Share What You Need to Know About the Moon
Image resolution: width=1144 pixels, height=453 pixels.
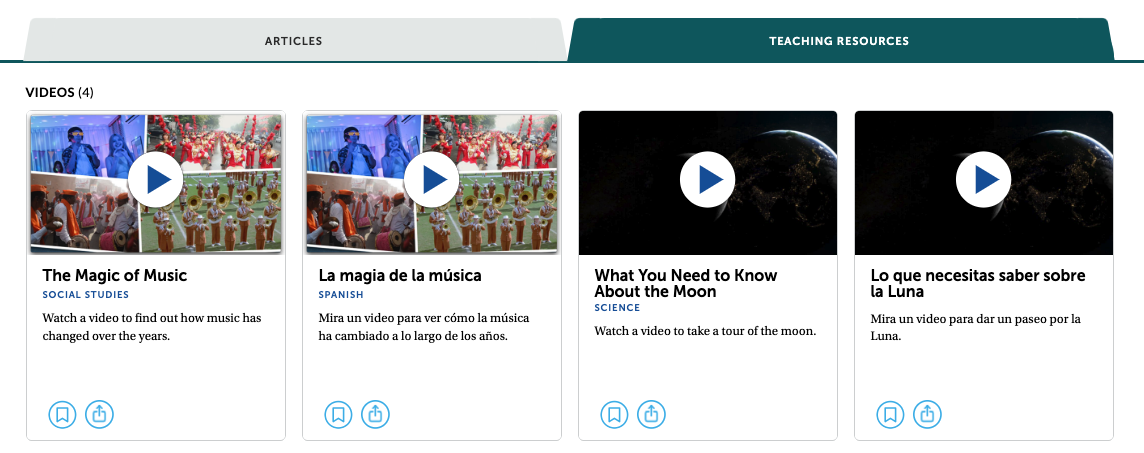click(x=651, y=414)
